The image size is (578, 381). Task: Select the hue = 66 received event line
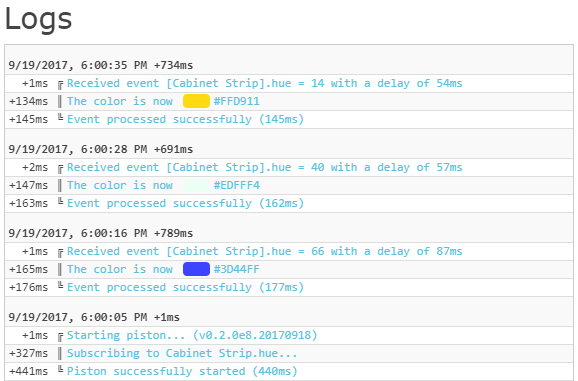(x=264, y=251)
